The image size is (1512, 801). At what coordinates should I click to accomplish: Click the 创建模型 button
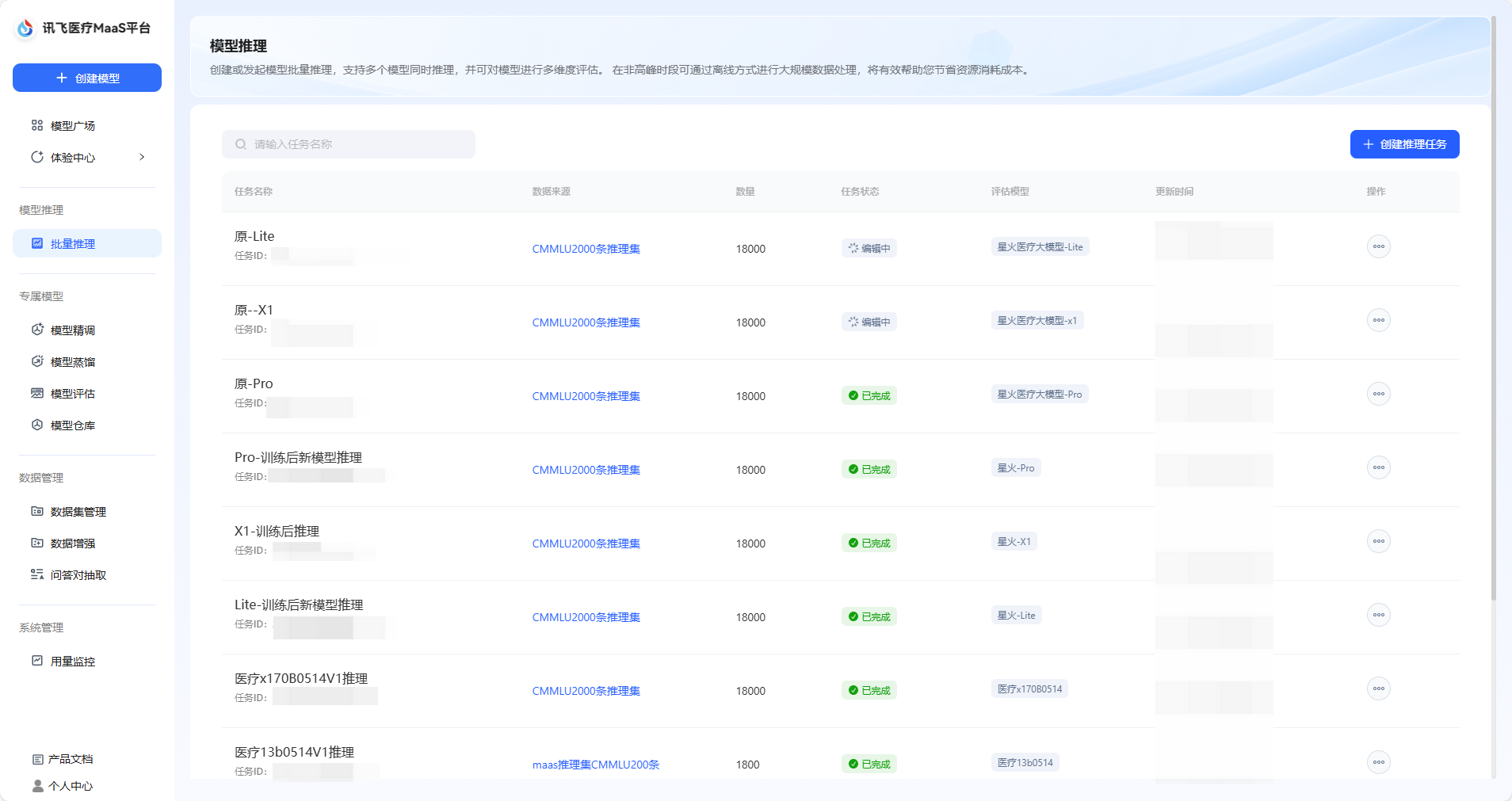87,78
